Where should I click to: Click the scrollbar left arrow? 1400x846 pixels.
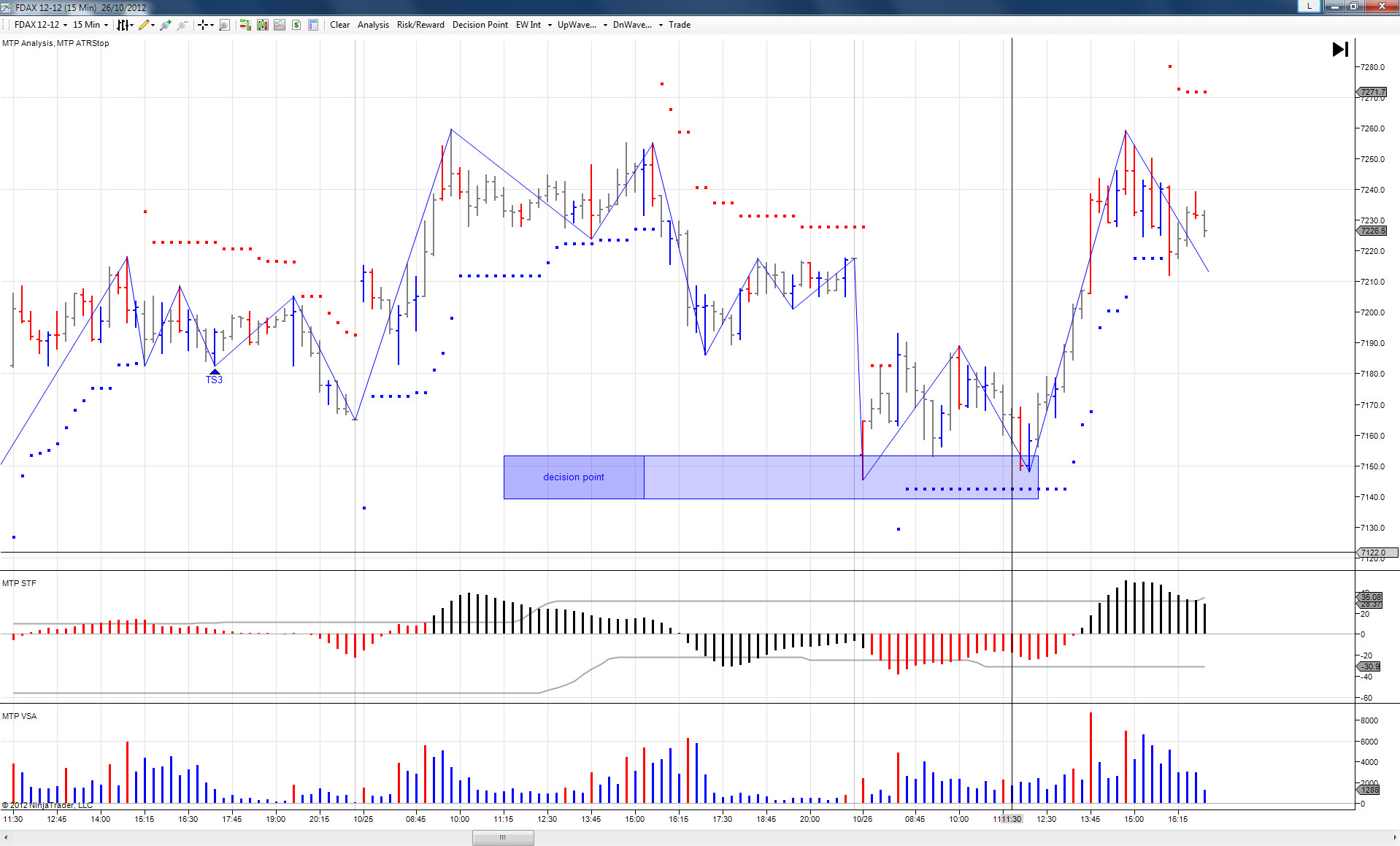(6, 837)
